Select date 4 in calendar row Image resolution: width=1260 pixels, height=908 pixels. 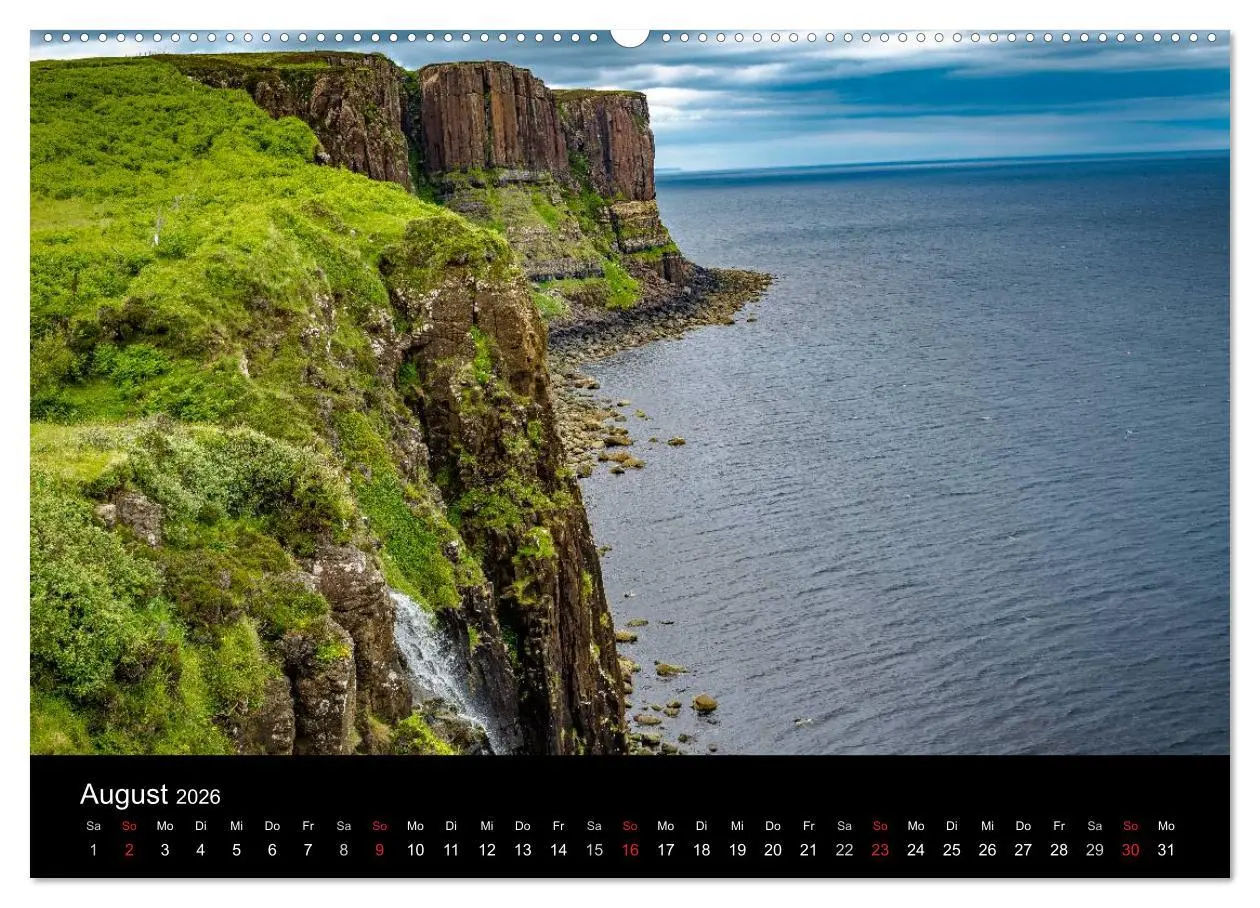click(x=200, y=850)
